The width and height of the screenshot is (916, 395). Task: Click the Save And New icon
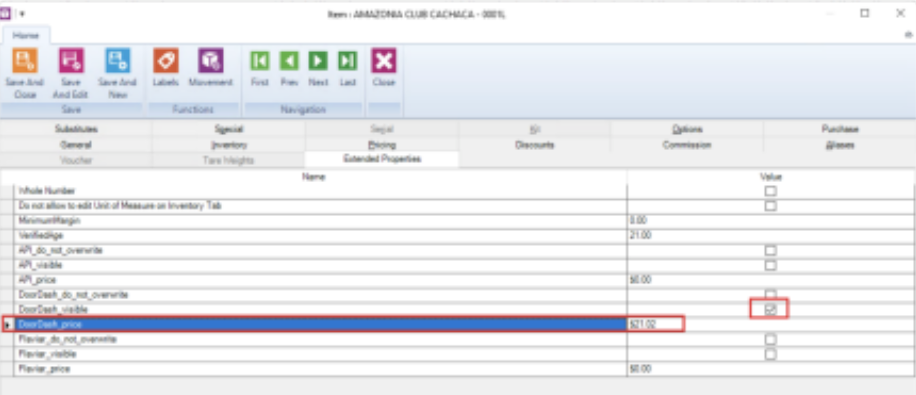(x=117, y=61)
